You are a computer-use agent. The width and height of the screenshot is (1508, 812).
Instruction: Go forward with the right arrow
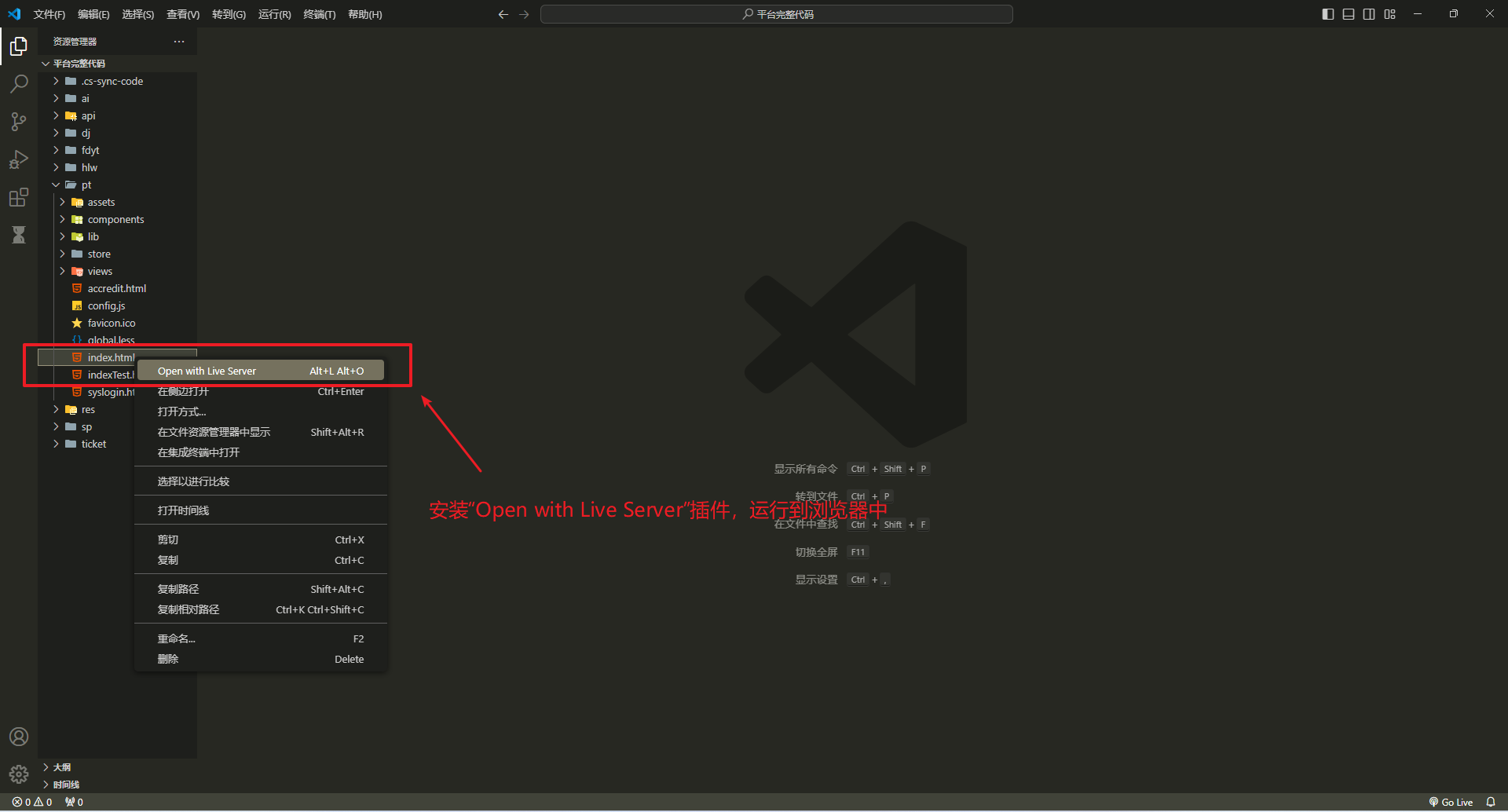524,14
